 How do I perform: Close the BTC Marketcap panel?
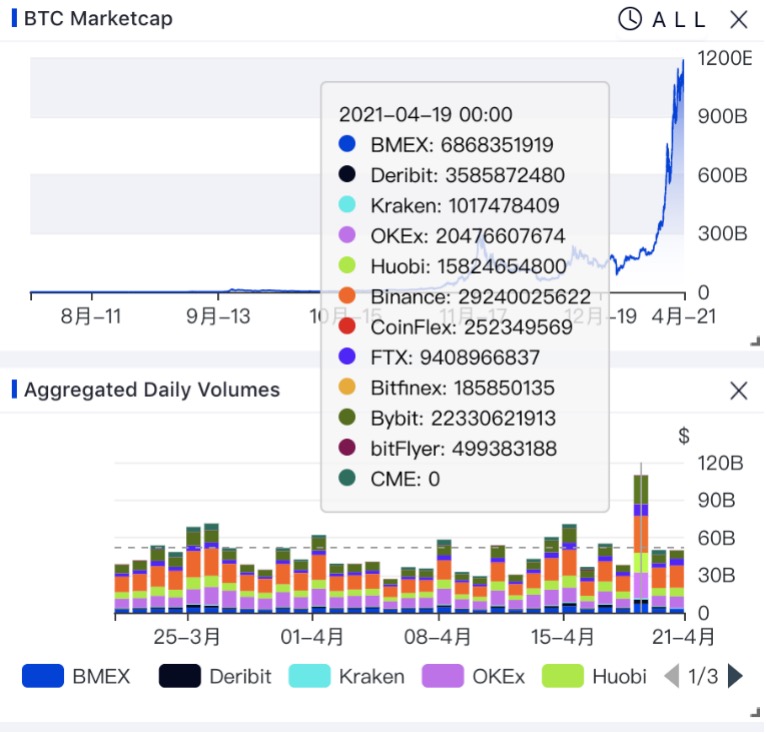738,20
